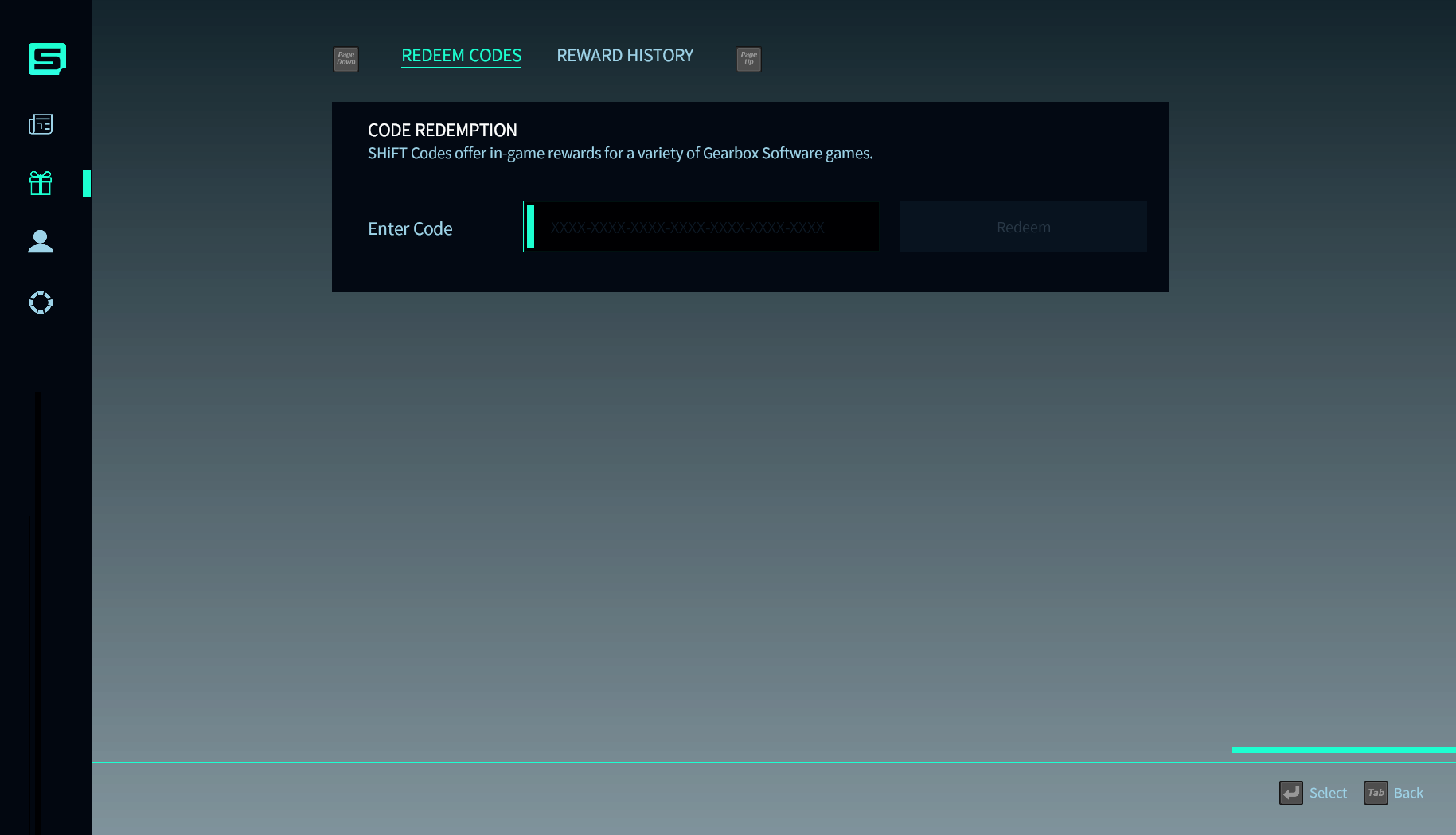Click the teal active marker beside gift icon

pyautogui.click(x=87, y=184)
